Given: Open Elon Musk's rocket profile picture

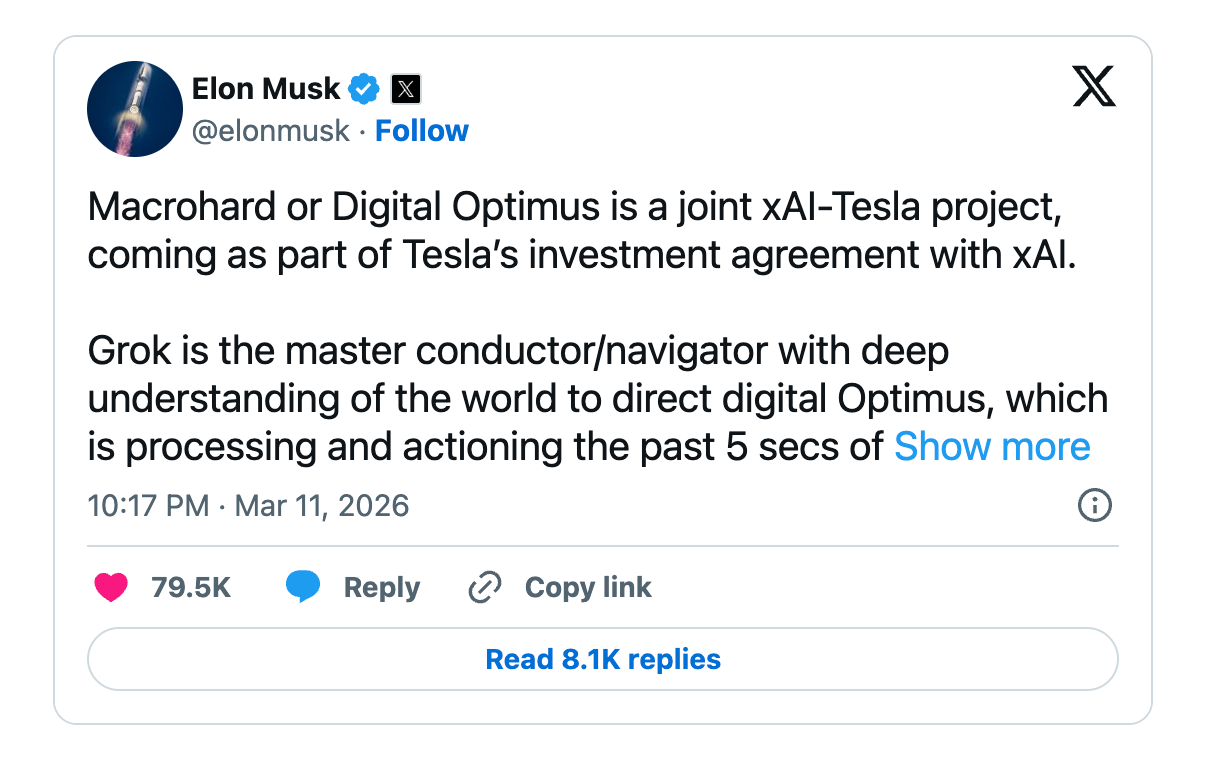Looking at the screenshot, I should click(x=134, y=108).
